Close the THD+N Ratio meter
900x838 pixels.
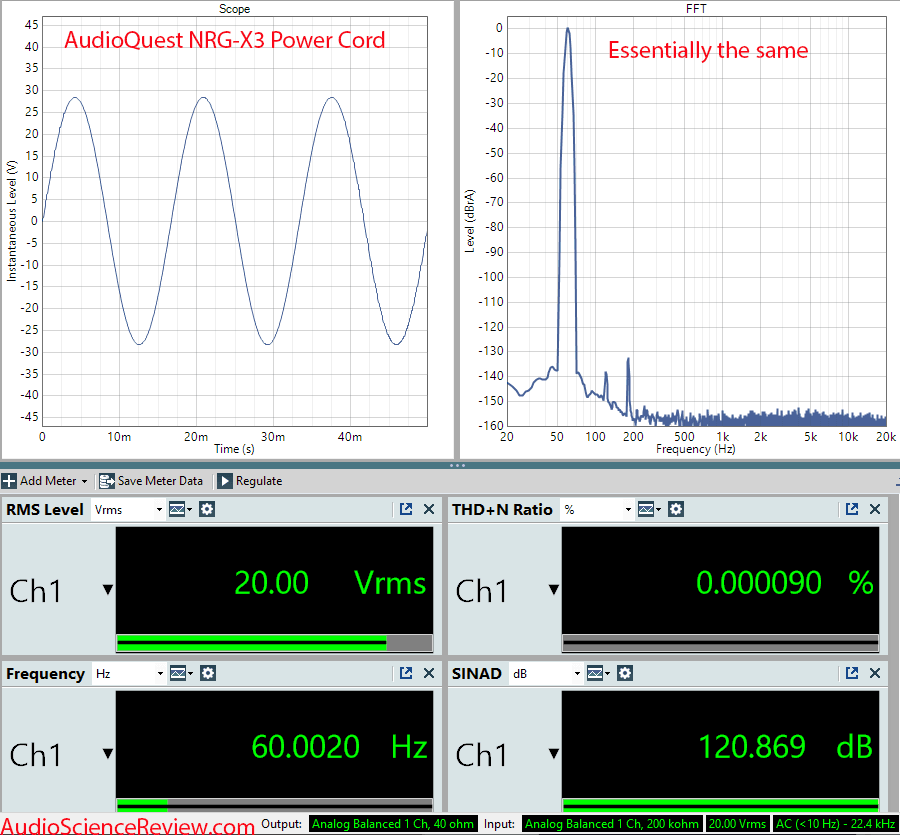[x=875, y=509]
